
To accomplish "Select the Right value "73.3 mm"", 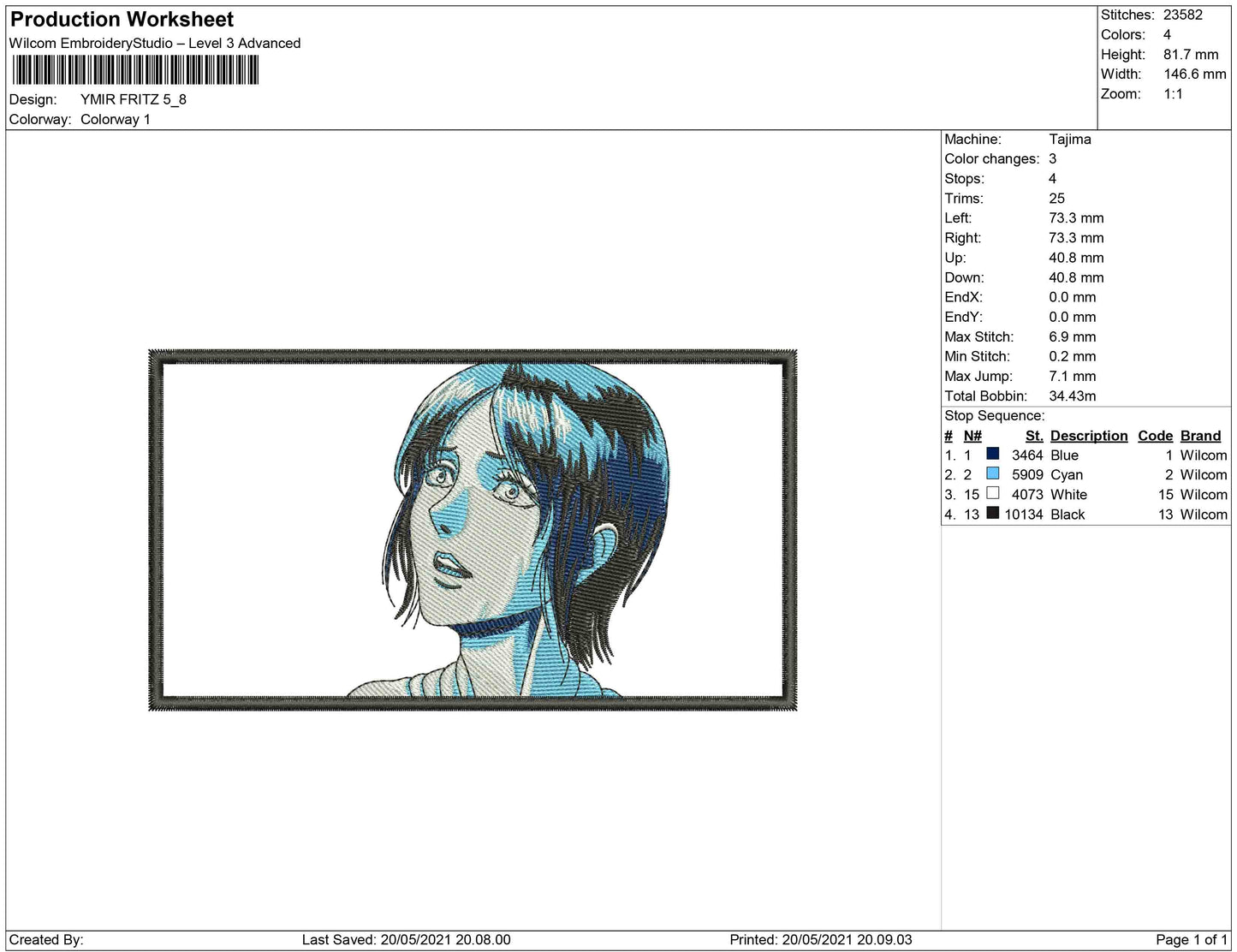I will click(x=1077, y=237).
